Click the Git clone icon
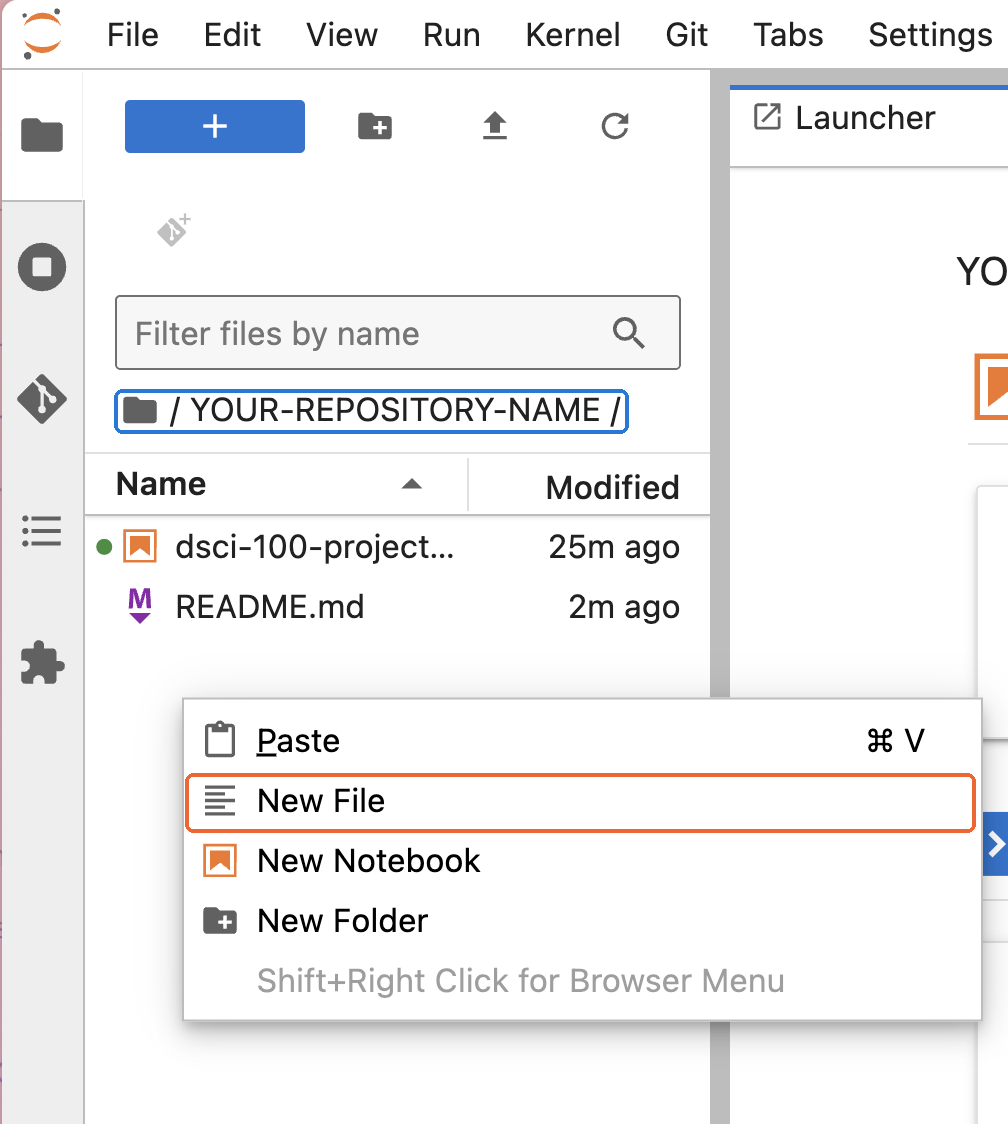The width and height of the screenshot is (1008, 1124). pyautogui.click(x=174, y=230)
